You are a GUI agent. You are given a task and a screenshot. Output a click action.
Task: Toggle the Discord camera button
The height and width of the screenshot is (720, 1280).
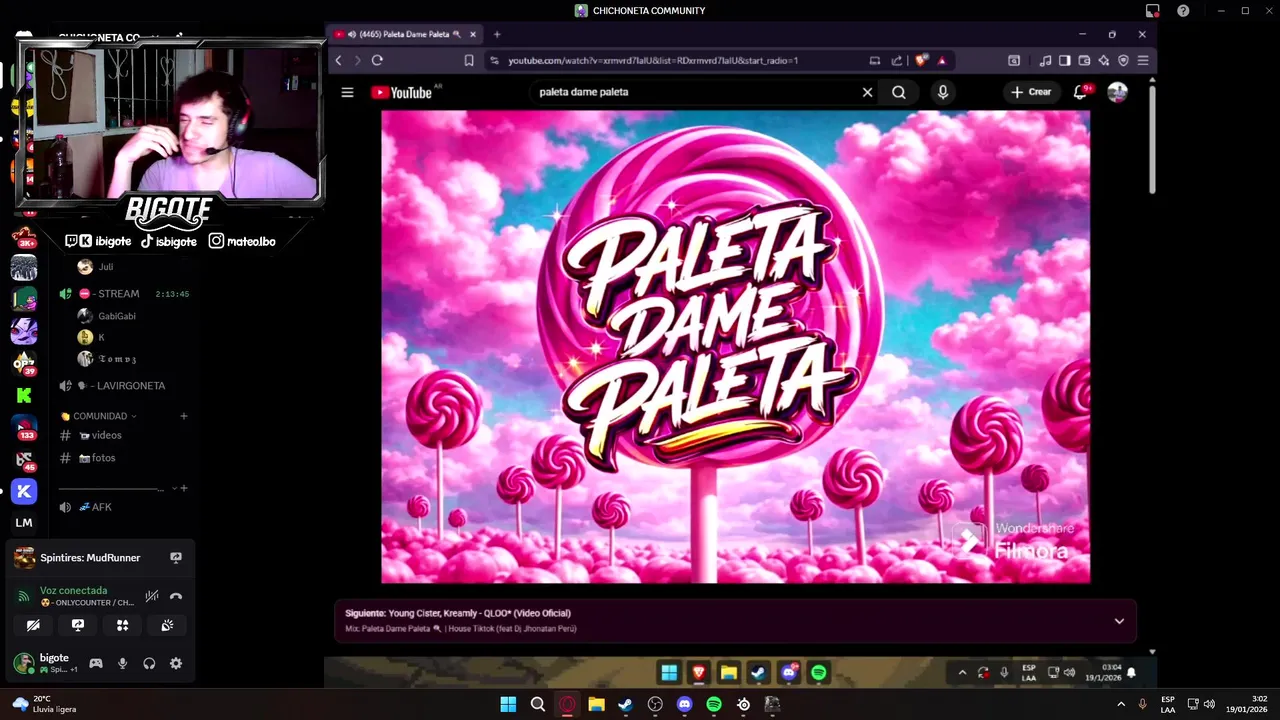33,625
